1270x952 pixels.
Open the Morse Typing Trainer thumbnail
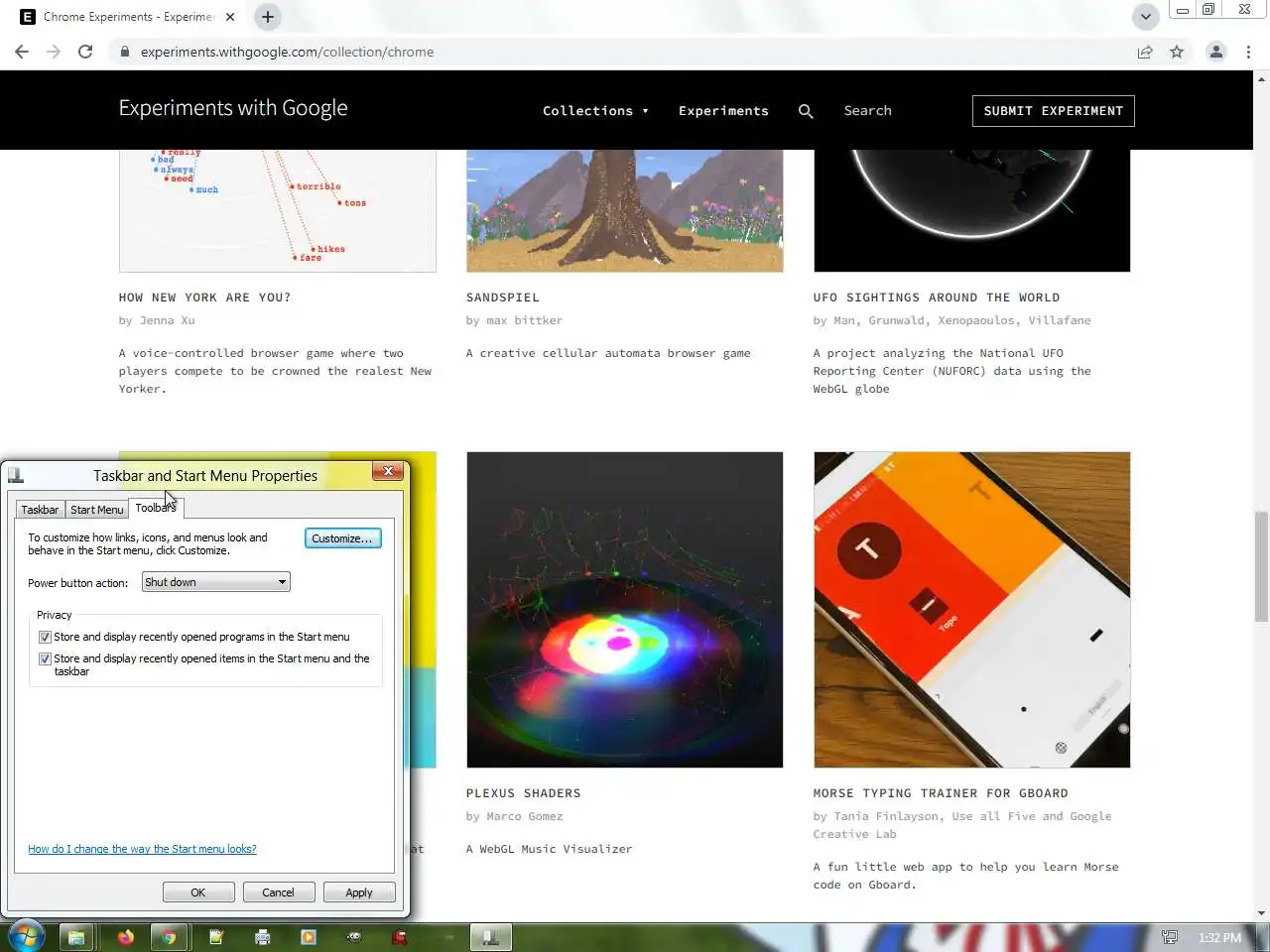tap(972, 610)
